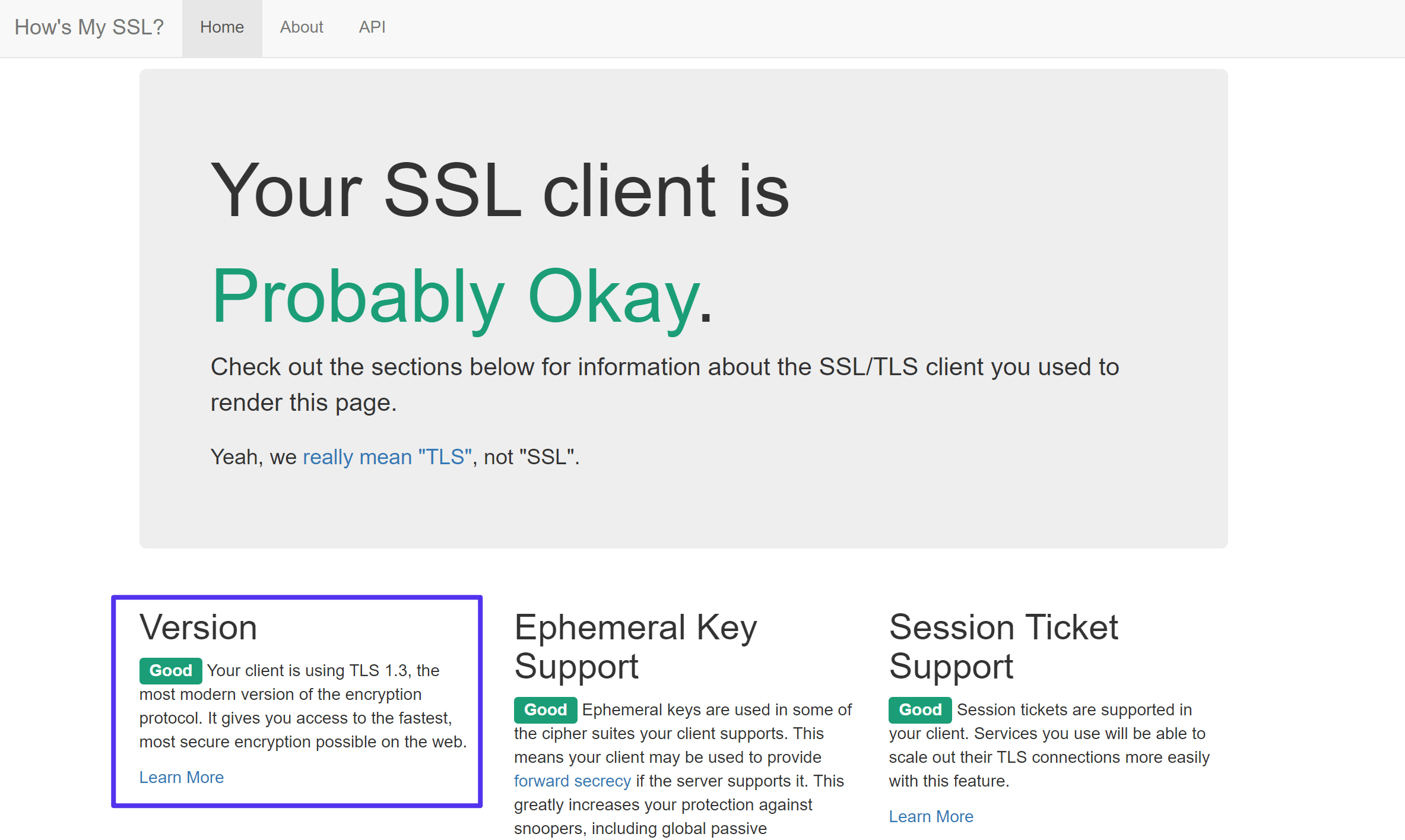Click 'Learn More' in the Version section

tap(181, 777)
